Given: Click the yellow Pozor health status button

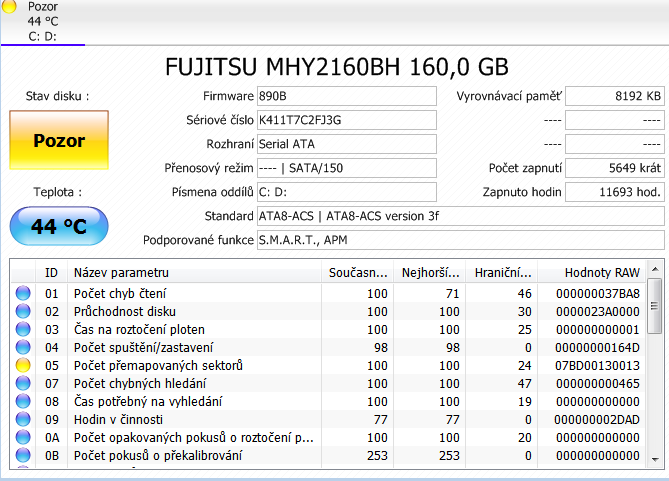Looking at the screenshot, I should 59,140.
